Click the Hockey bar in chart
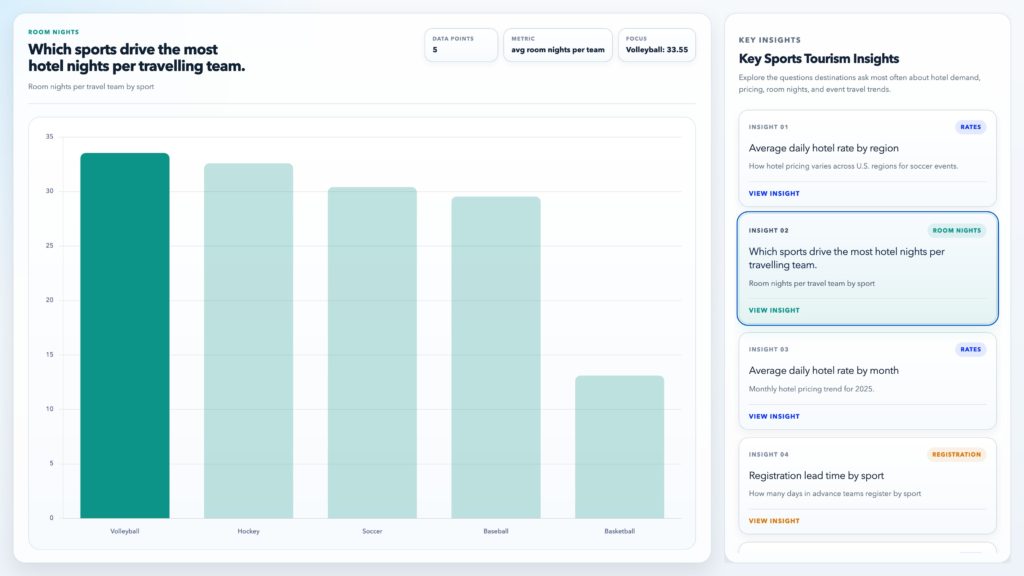The width and height of the screenshot is (1024, 576). pyautogui.click(x=248, y=340)
